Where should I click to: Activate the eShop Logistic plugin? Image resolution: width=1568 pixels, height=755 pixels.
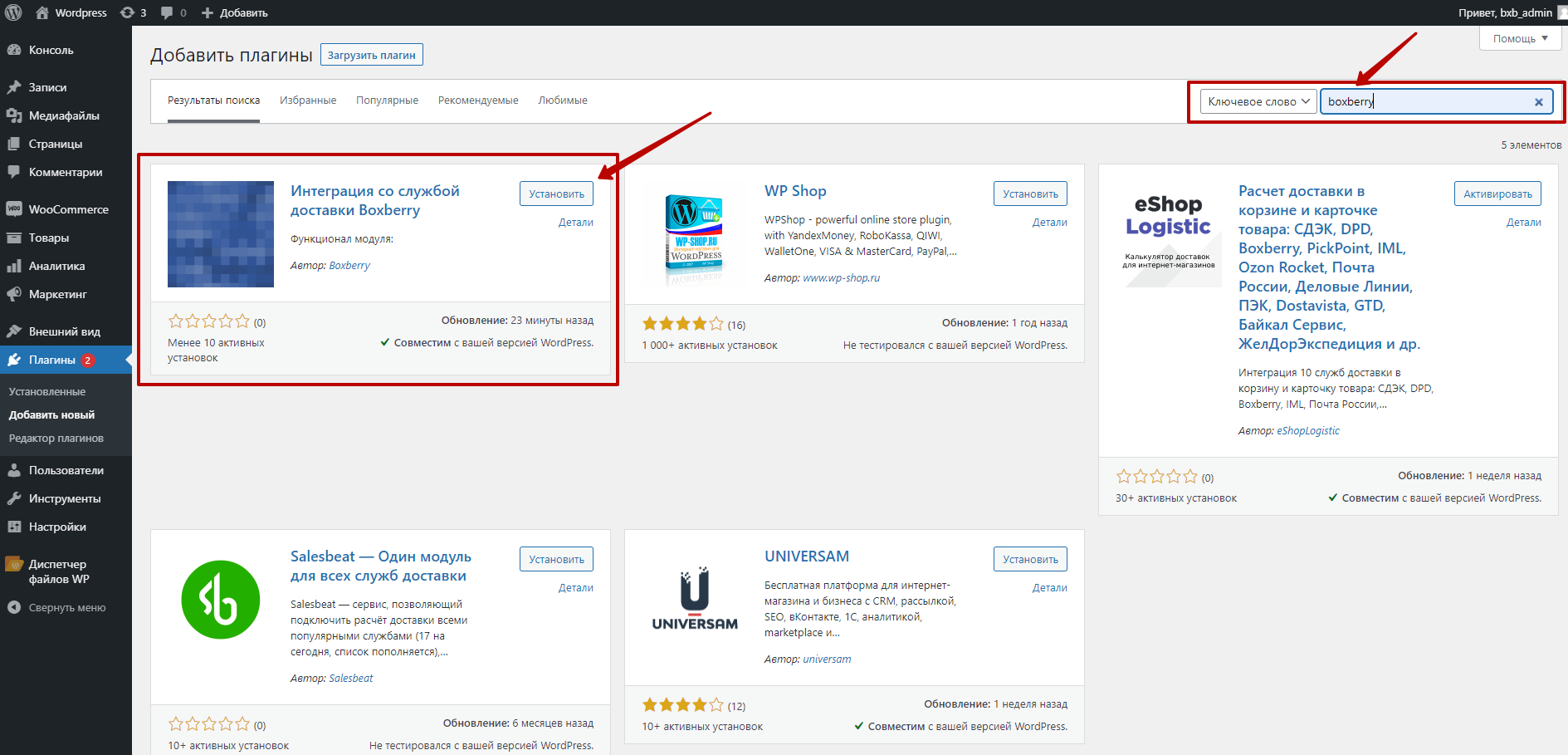point(1497,194)
